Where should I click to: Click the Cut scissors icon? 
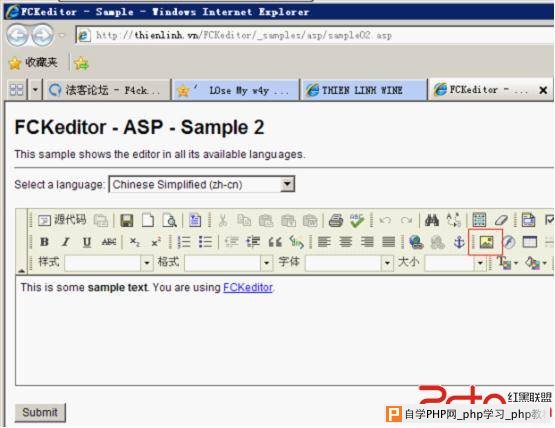point(223,221)
